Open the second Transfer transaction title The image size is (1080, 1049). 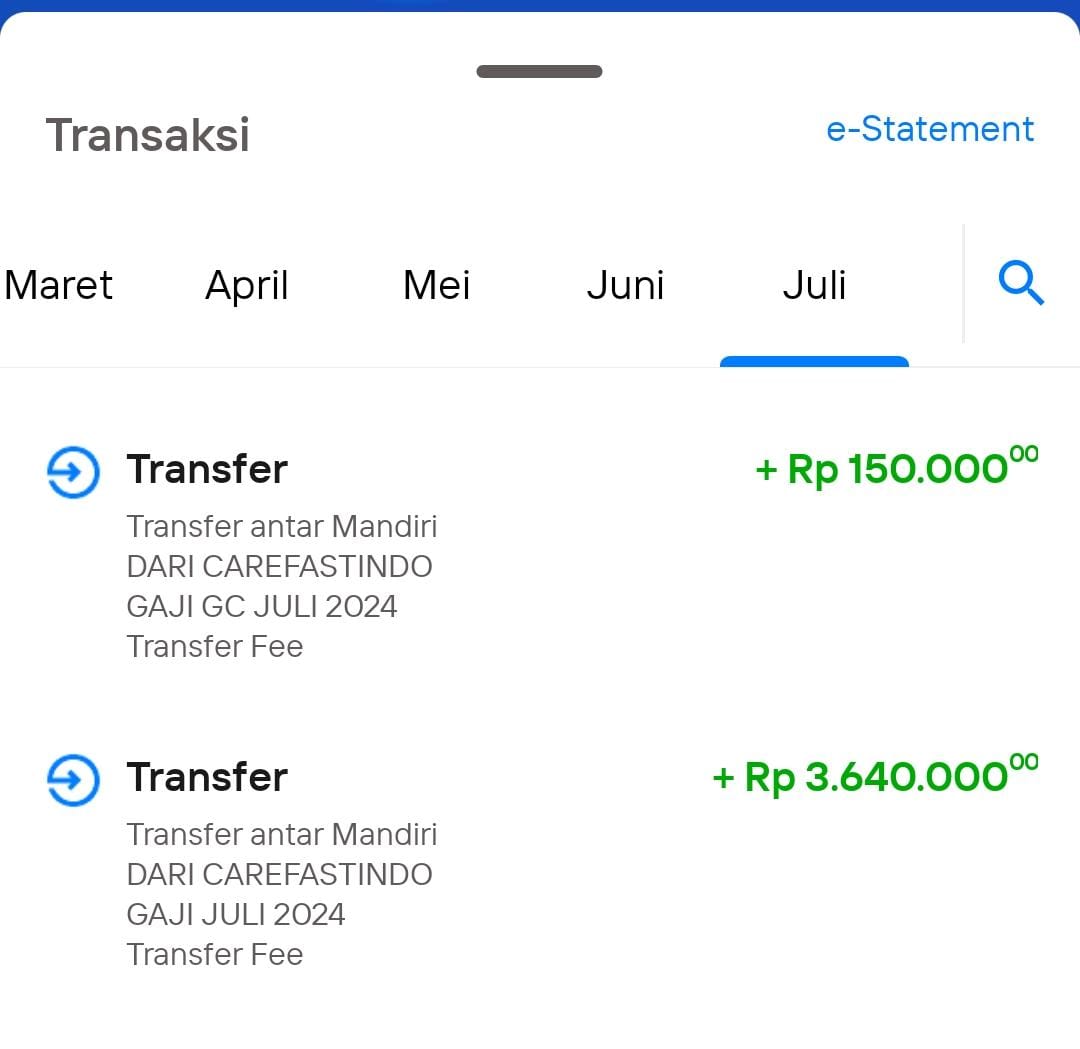coord(207,778)
